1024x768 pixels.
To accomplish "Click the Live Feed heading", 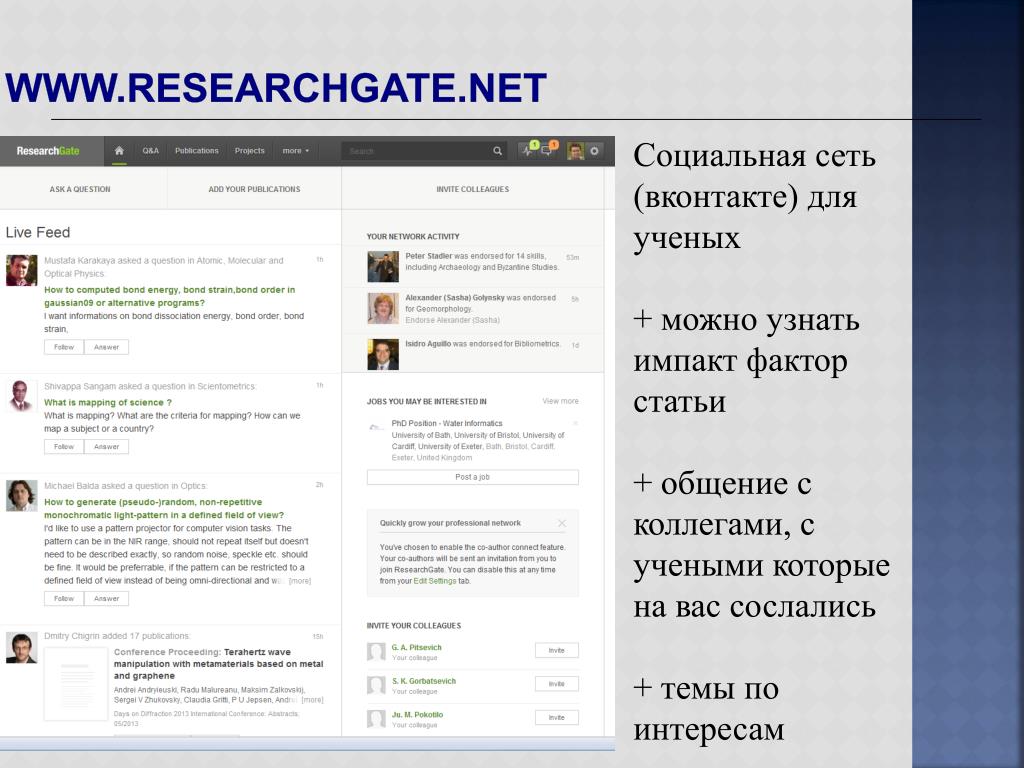I will tap(38, 232).
